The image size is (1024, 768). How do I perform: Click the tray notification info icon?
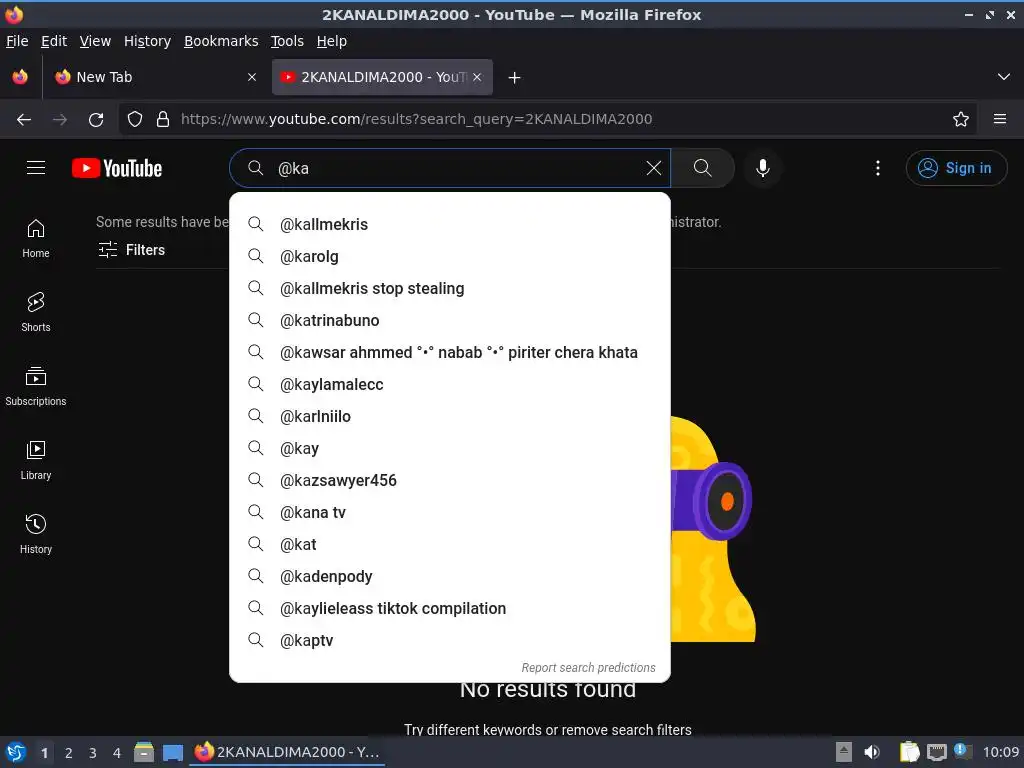(961, 751)
